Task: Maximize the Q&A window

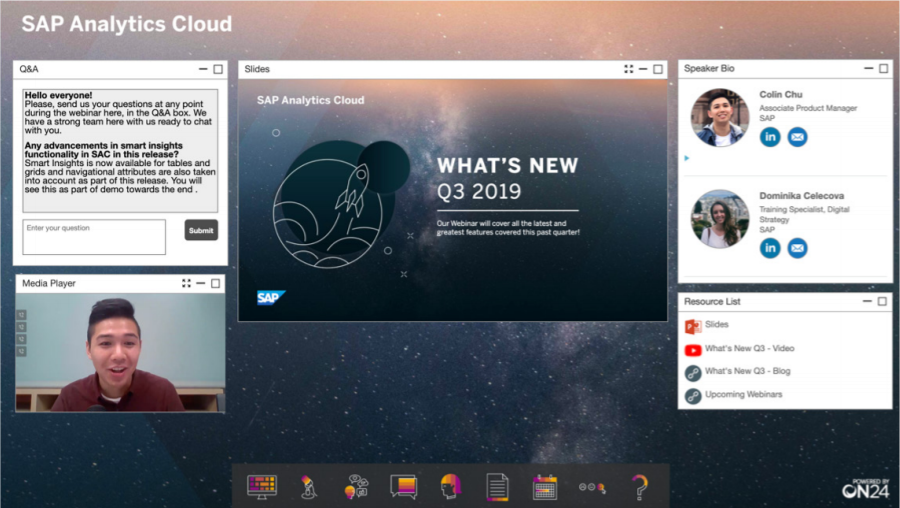Action: pyautogui.click(x=218, y=69)
